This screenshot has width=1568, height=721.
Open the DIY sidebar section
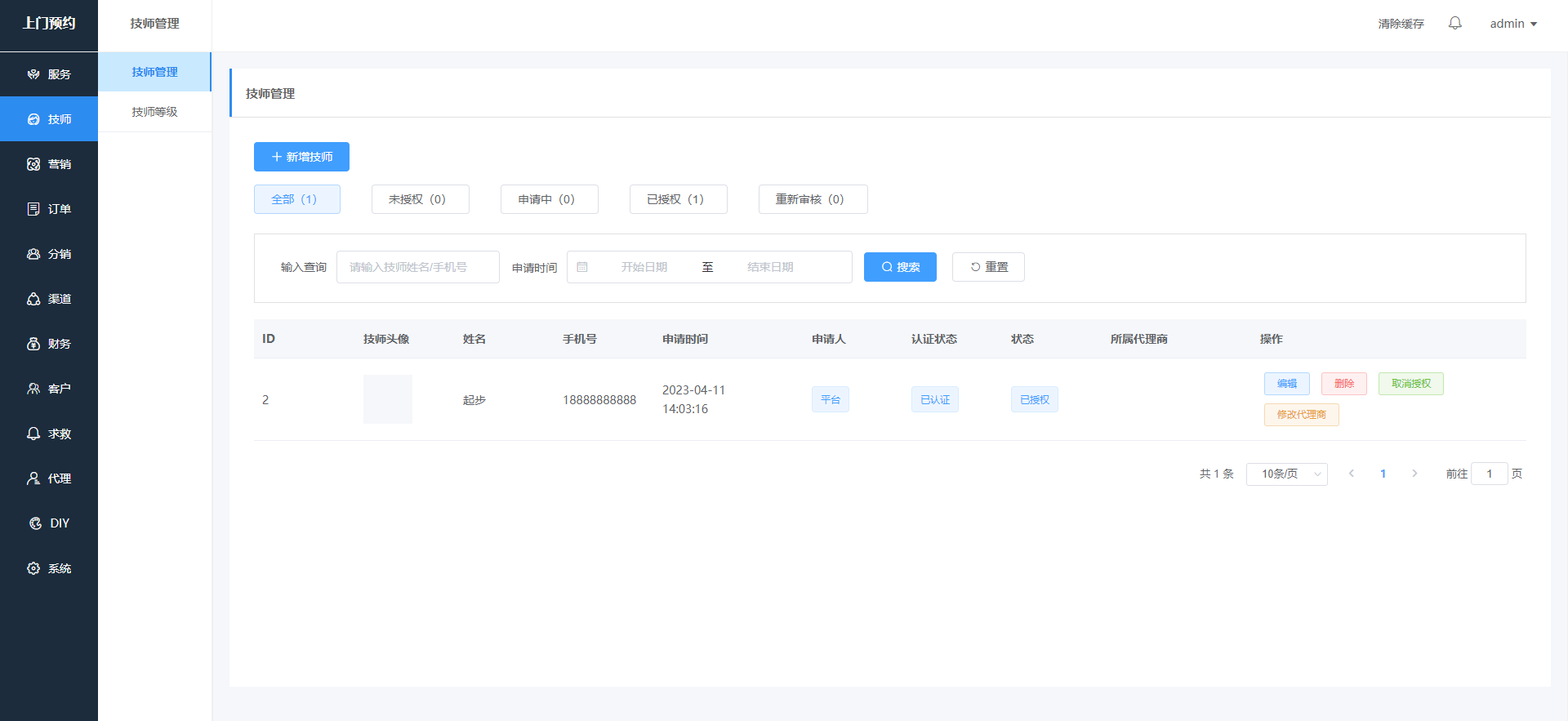[x=49, y=523]
